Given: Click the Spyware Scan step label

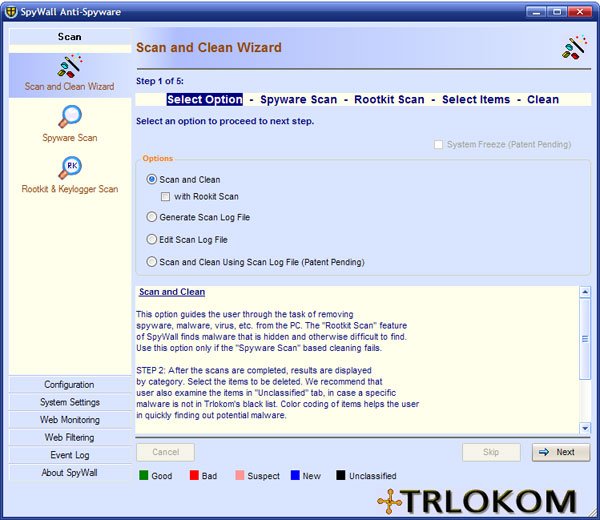Looking at the screenshot, I should 298,99.
